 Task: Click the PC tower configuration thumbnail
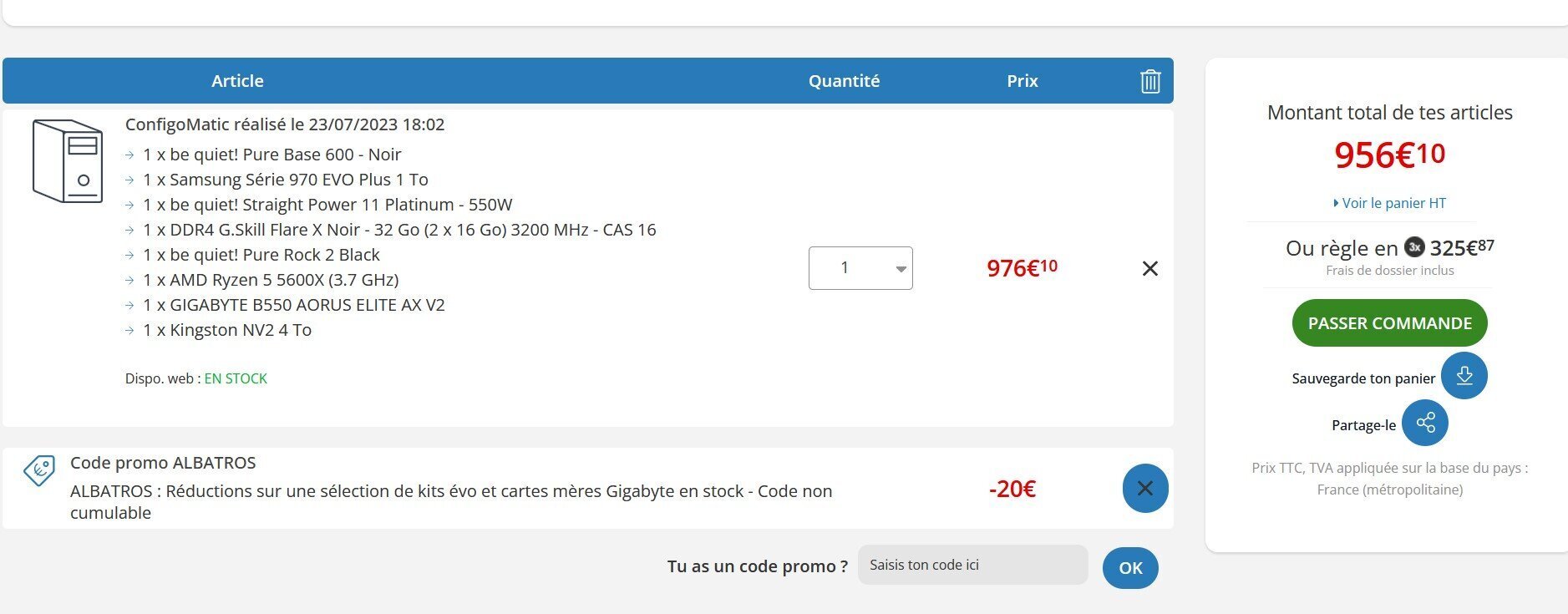[68, 161]
